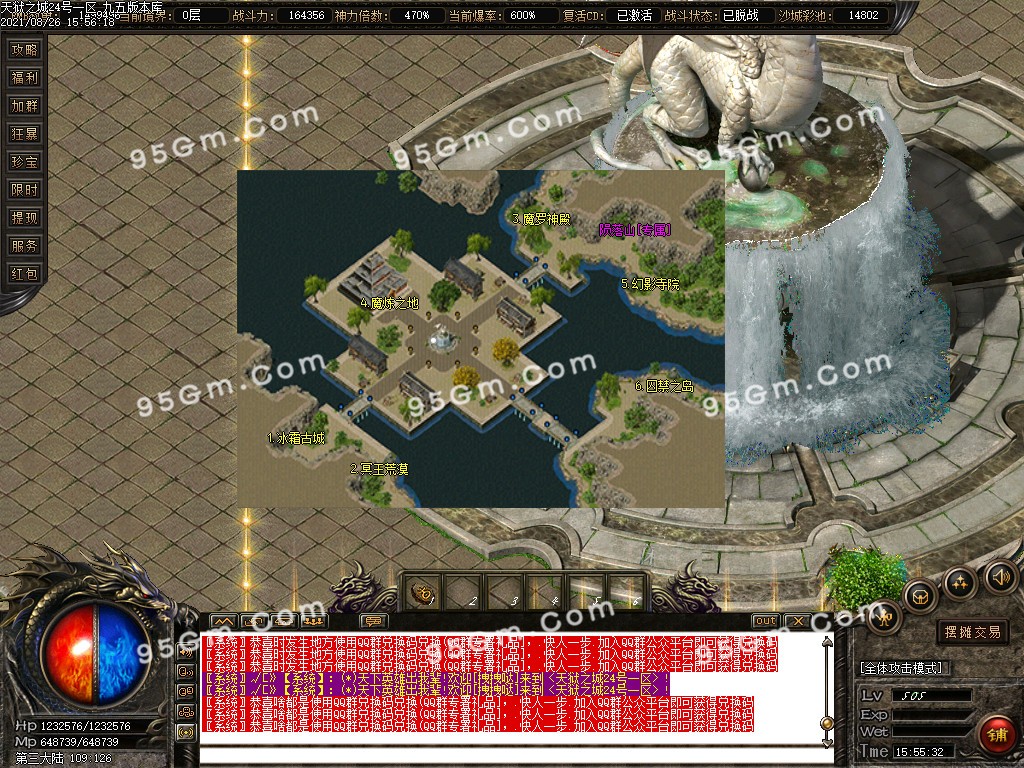Open the 攻略 guide menu
Viewport: 1024px width, 768px height.
(x=25, y=50)
